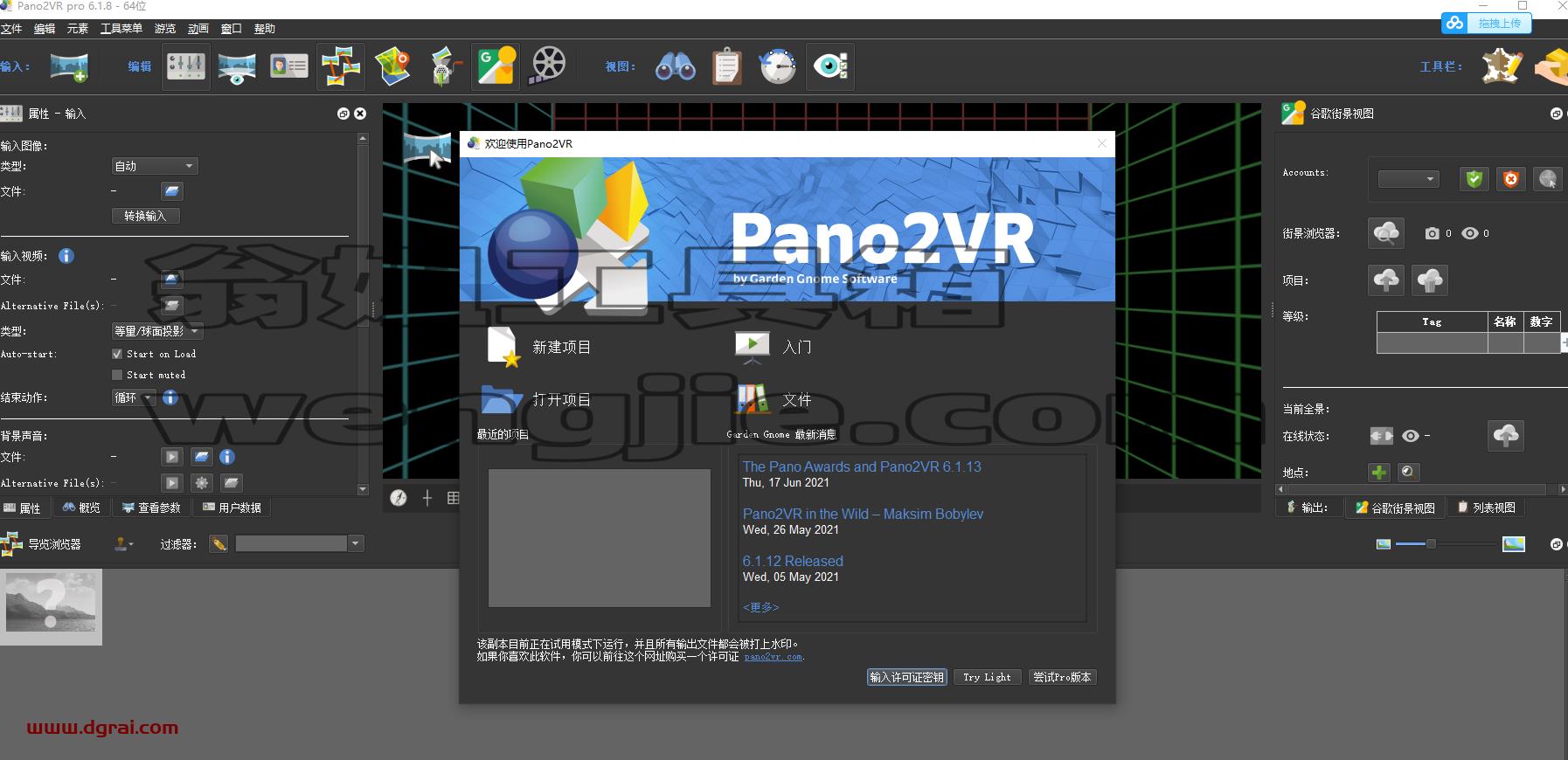The height and width of the screenshot is (760, 1568).
Task: Click green plus add location icon
Action: tap(1379, 473)
